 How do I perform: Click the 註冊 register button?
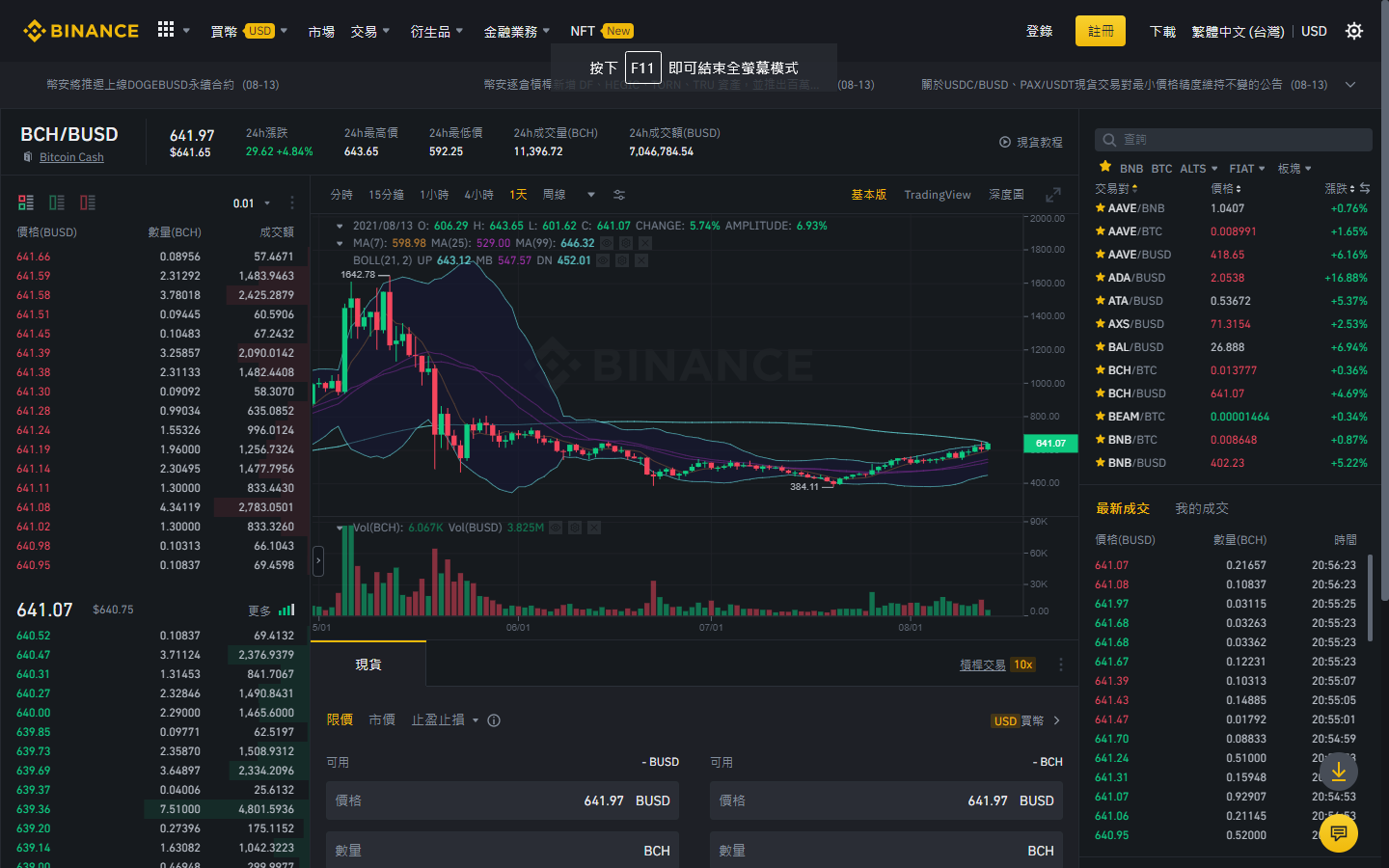tap(1101, 31)
